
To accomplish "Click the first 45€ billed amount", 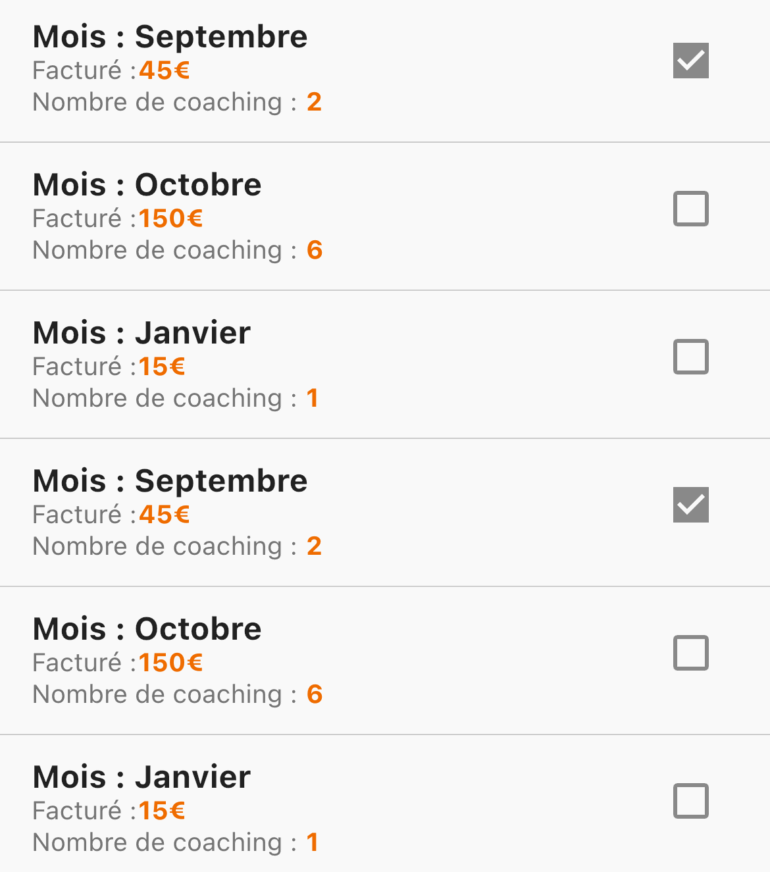I will point(165,71).
